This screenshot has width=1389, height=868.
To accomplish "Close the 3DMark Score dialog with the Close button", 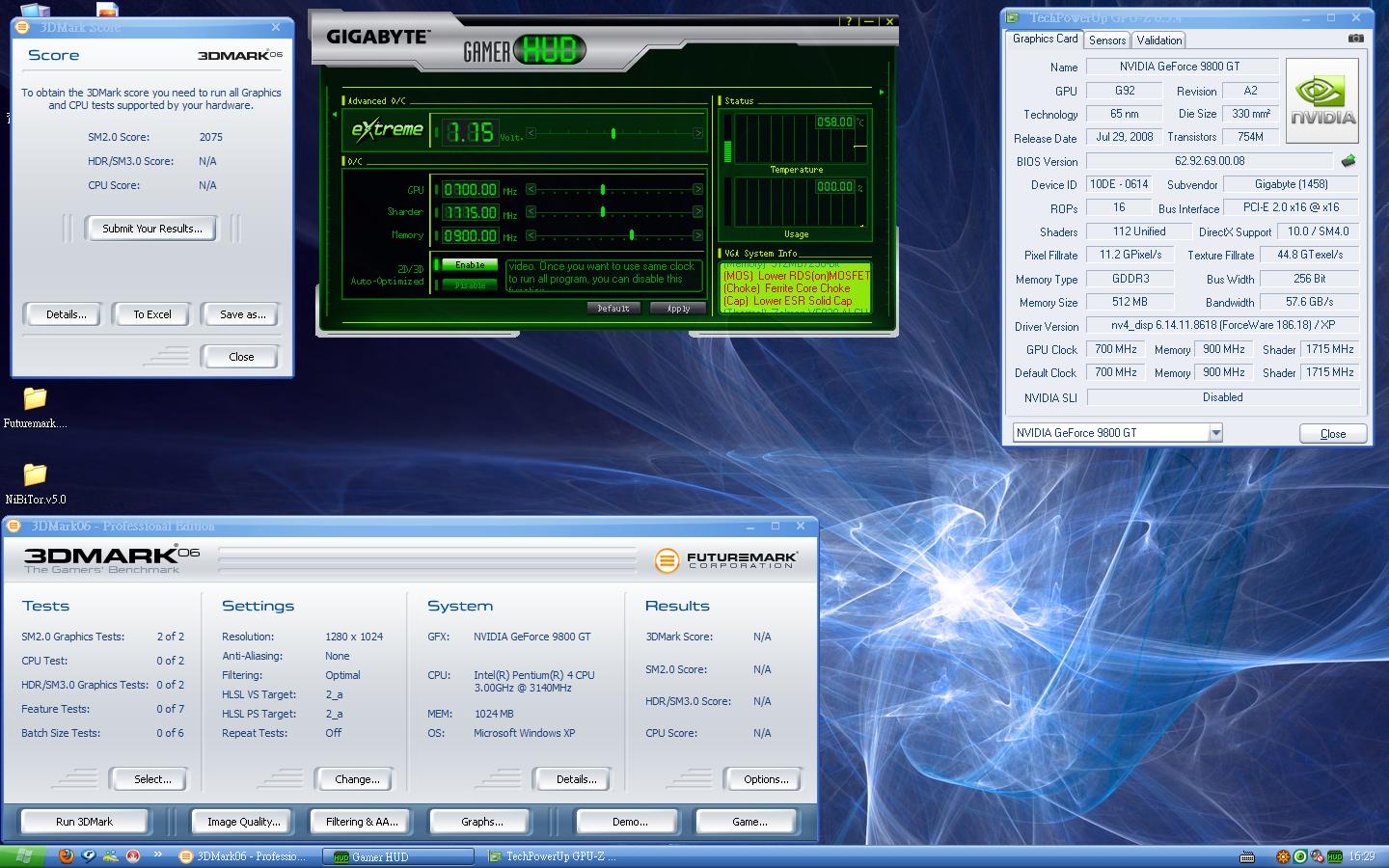I will tap(241, 357).
